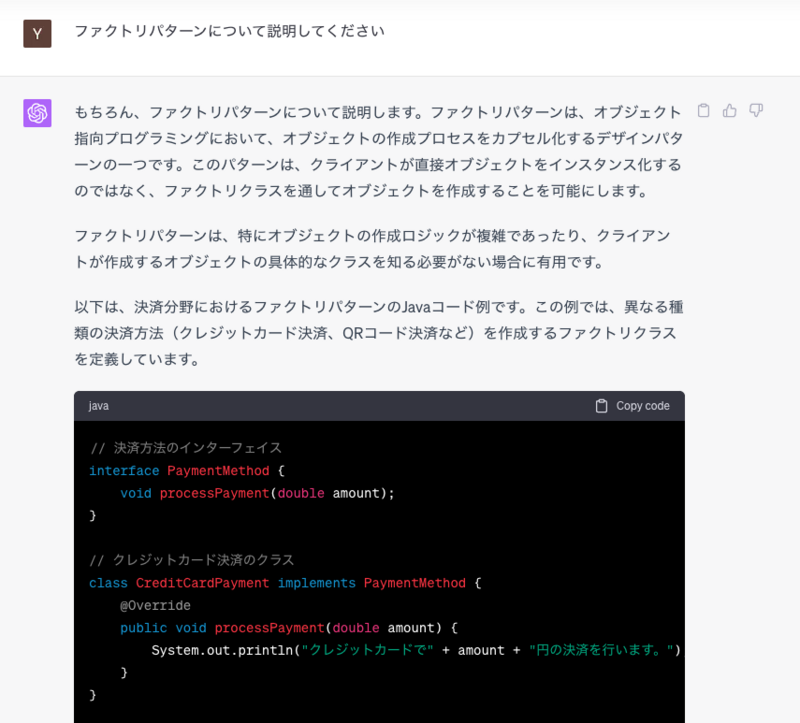
Task: Click the comment クレジットカード決済のクラス
Action: 192,560
